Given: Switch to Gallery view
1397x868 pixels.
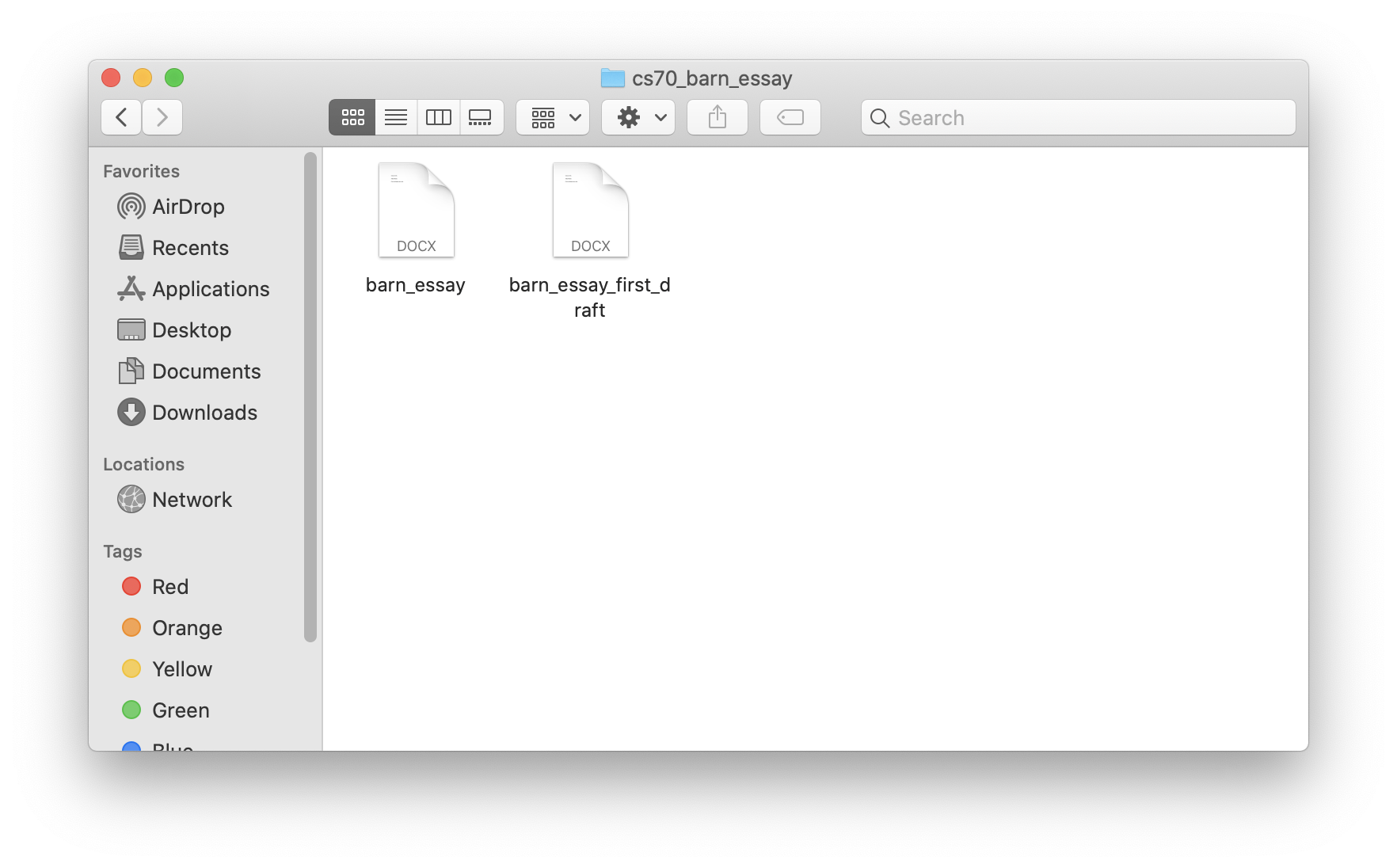Looking at the screenshot, I should pos(482,117).
